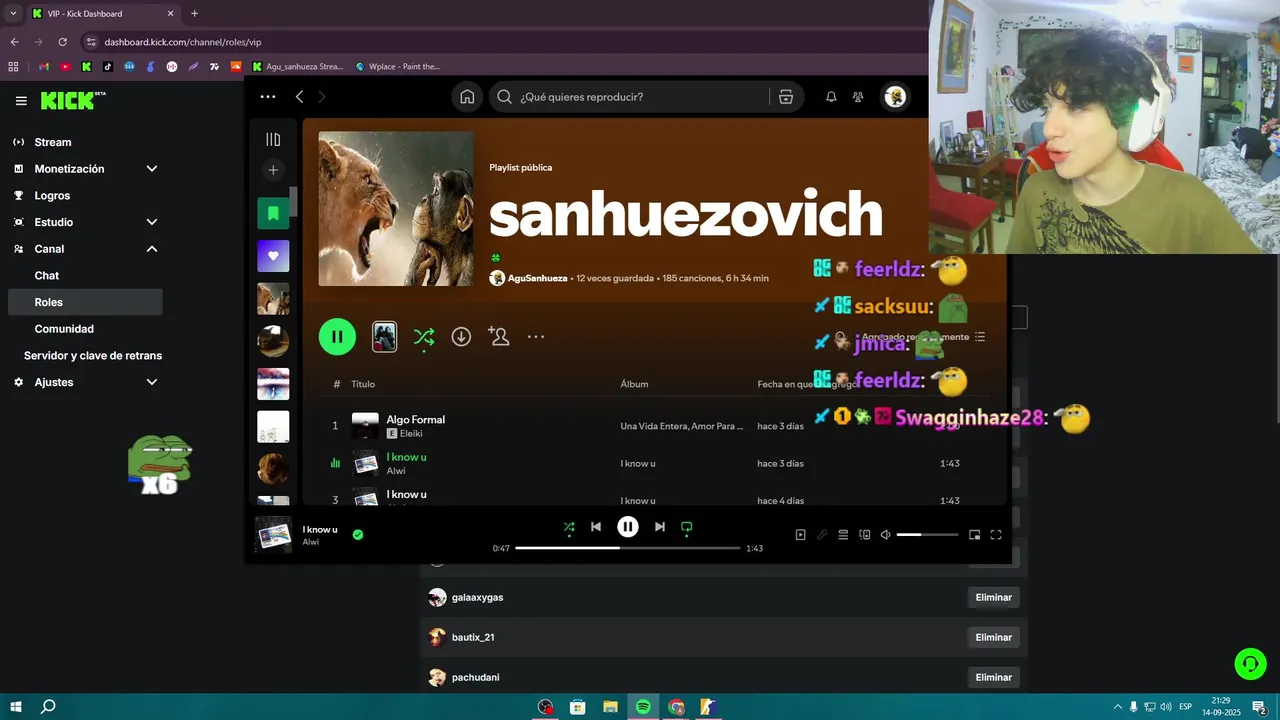Toggle shuffle in the bottom player bar
This screenshot has width=1280, height=720.
(x=569, y=527)
